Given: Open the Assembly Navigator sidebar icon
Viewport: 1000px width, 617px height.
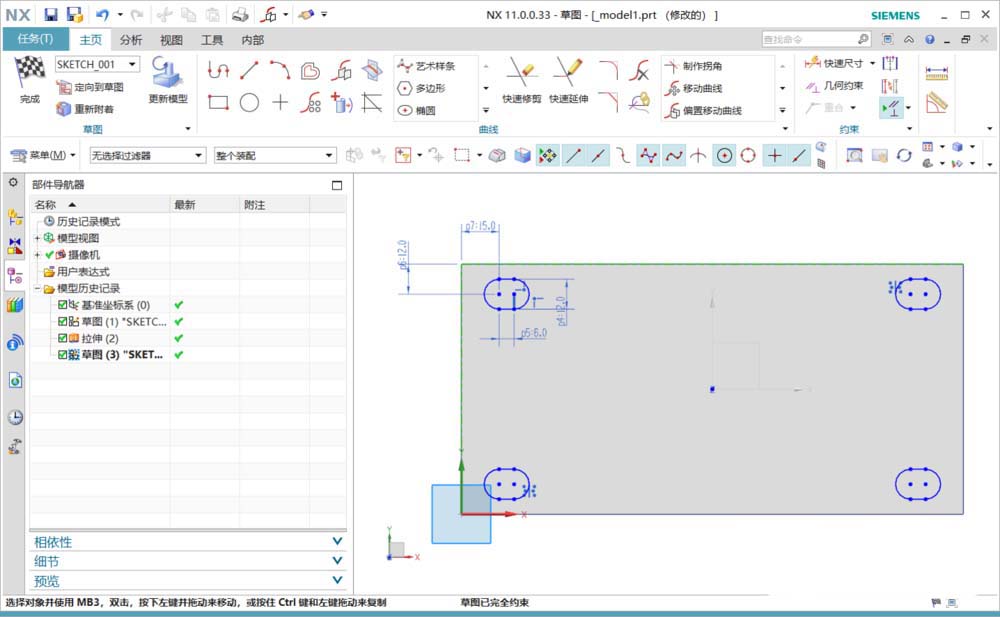Looking at the screenshot, I should coord(15,217).
